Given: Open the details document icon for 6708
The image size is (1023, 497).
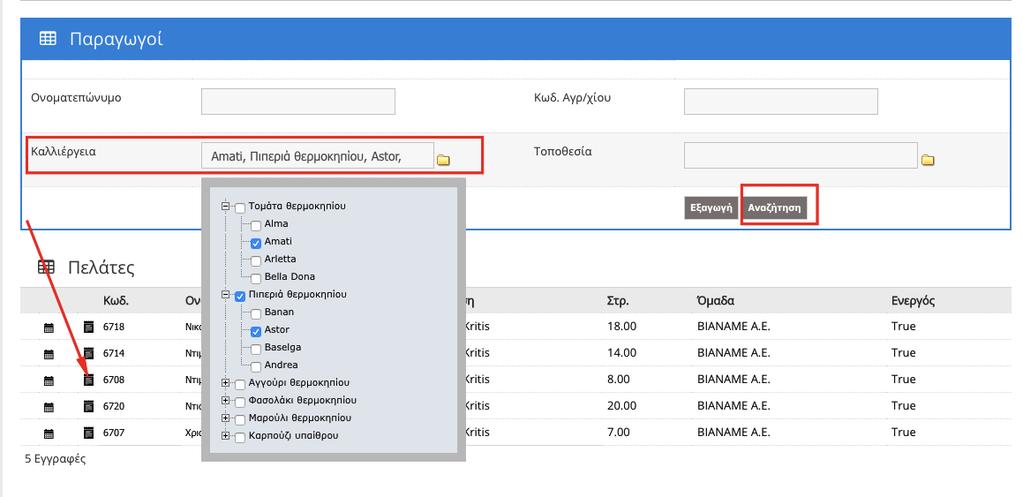Looking at the screenshot, I should point(89,380).
